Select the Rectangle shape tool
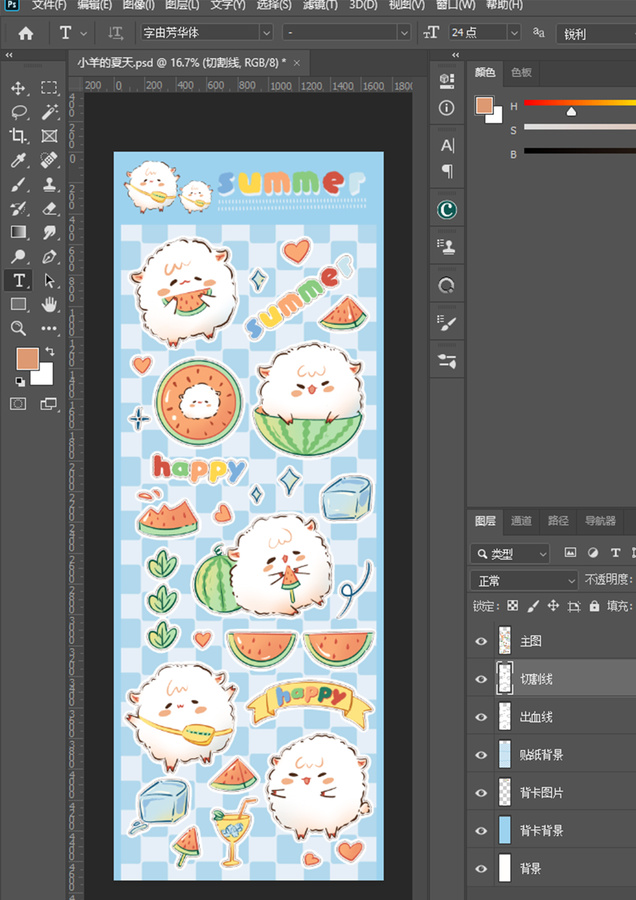Image resolution: width=636 pixels, height=900 pixels. tap(18, 304)
